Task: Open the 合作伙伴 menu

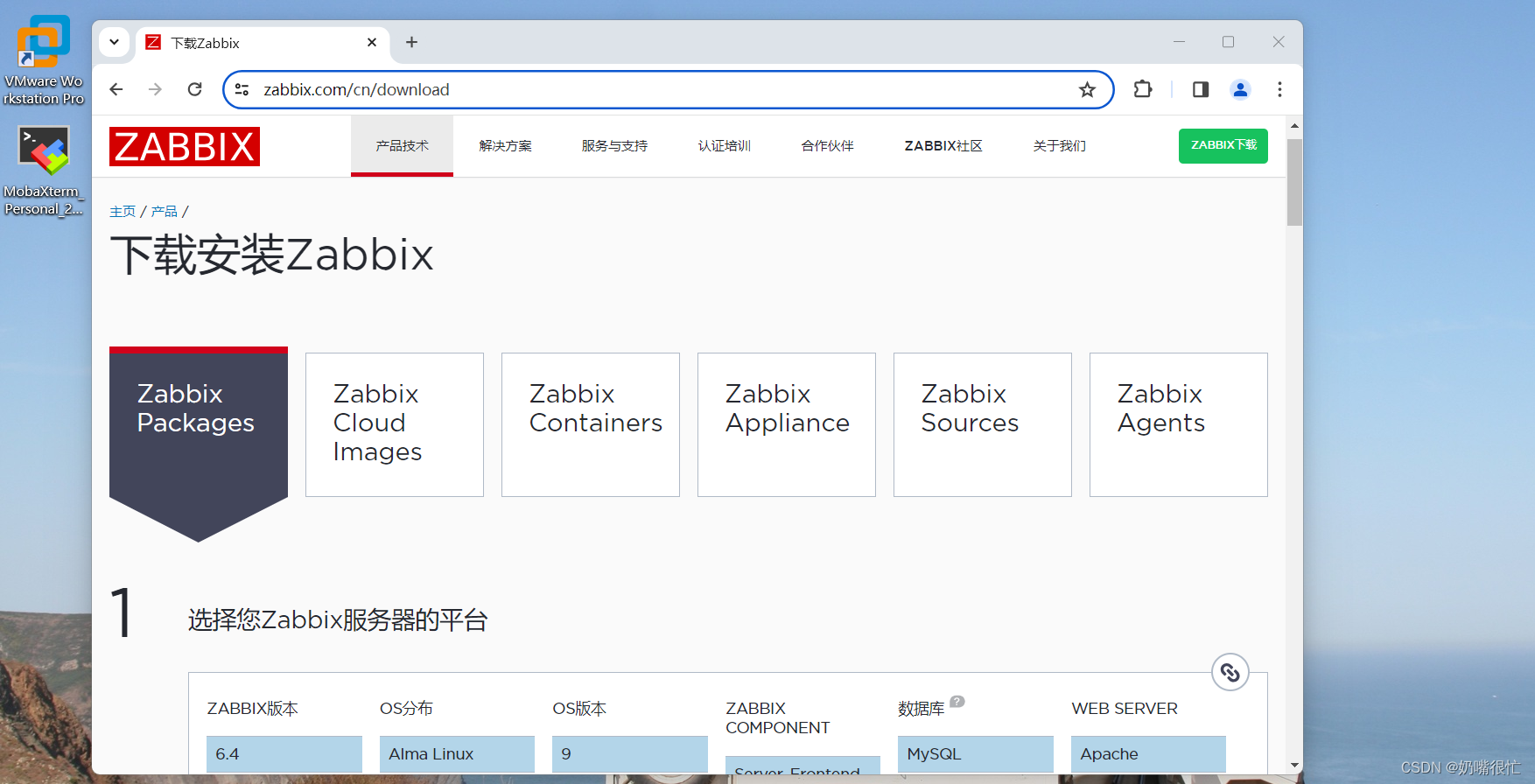Action: (827, 146)
